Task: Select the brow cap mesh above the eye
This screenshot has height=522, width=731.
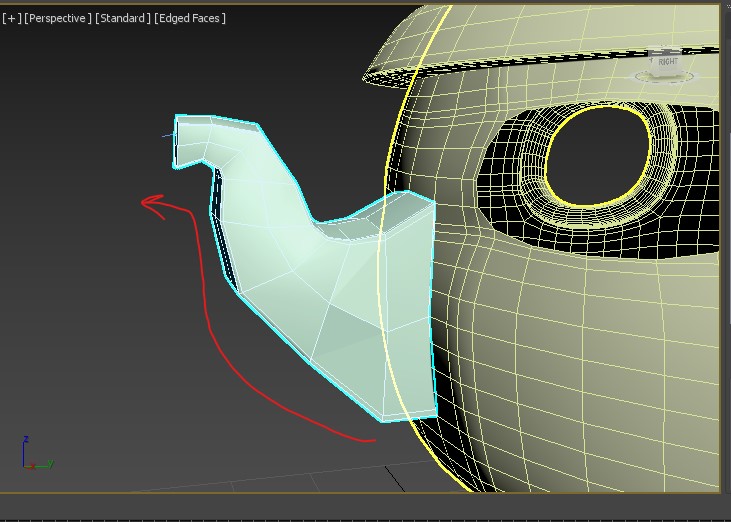Action: tap(500, 50)
